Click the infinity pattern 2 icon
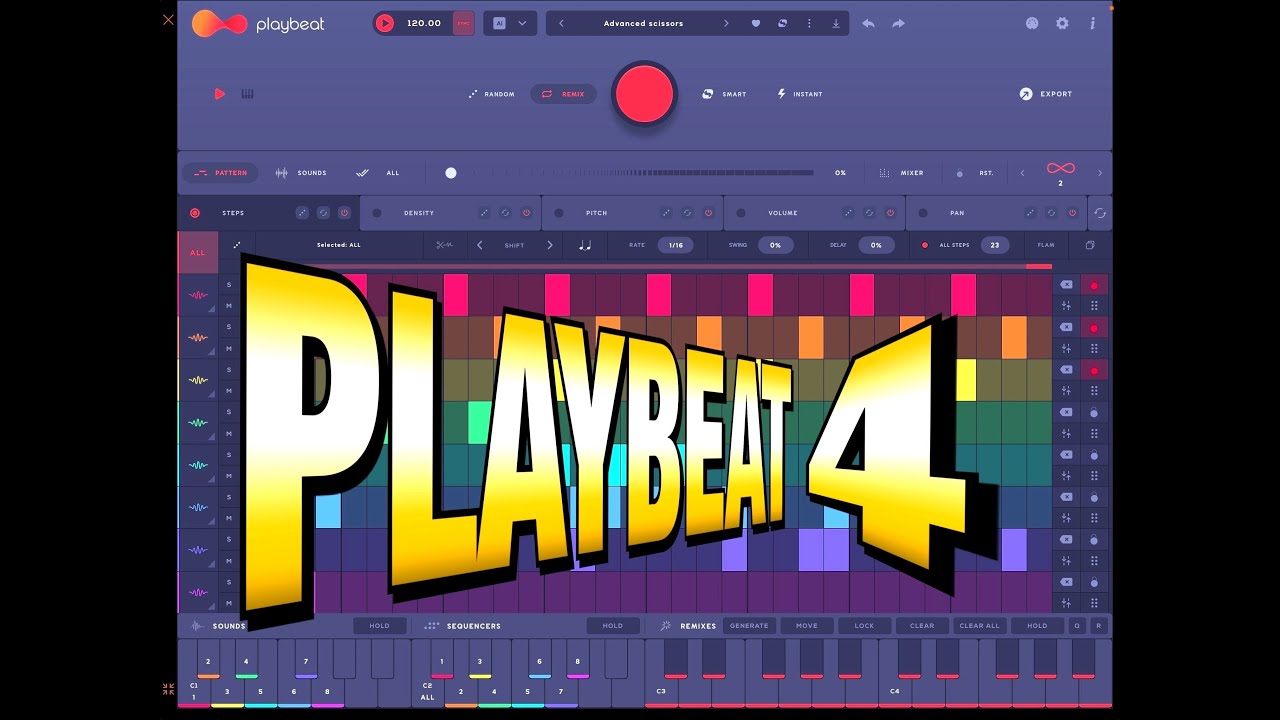1280x720 pixels. [1060, 169]
